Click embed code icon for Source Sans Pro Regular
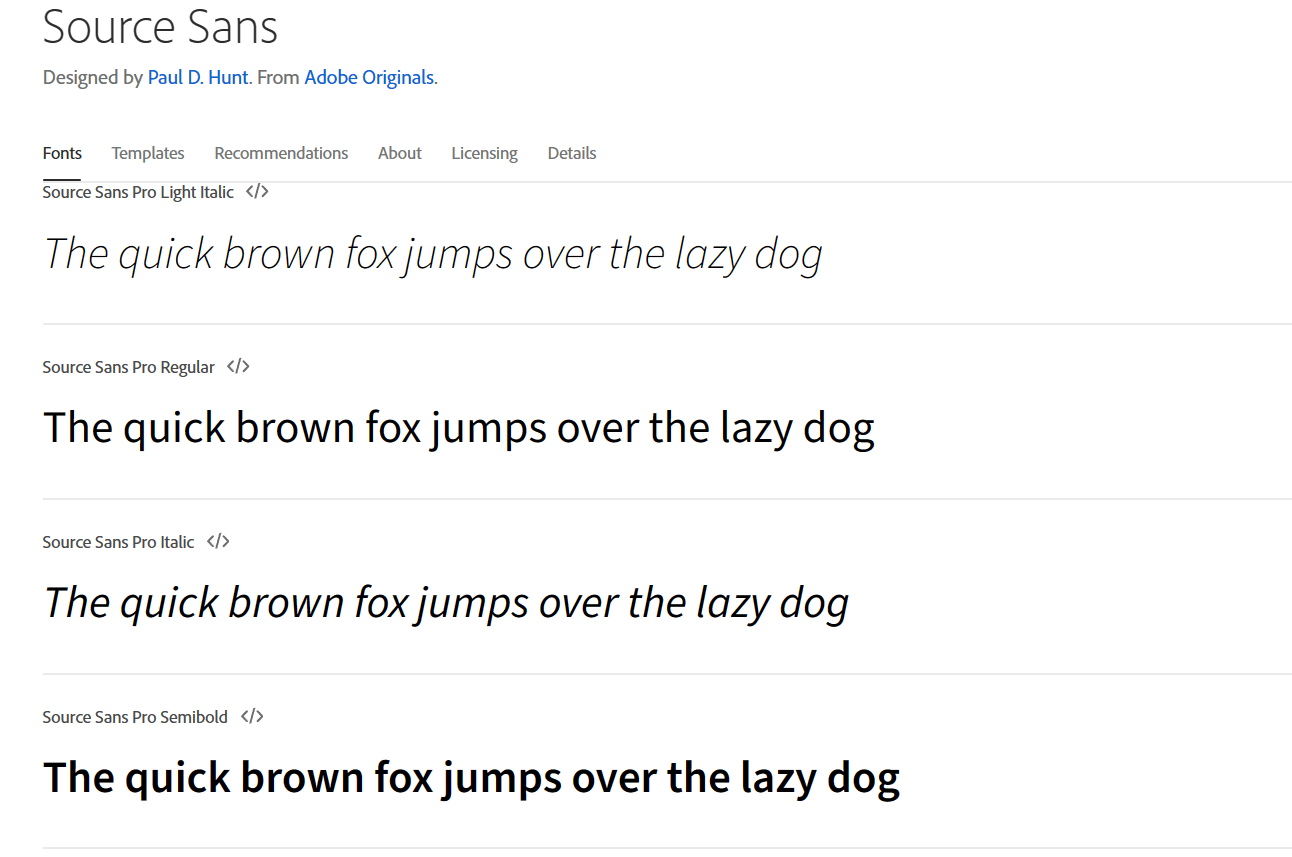The width and height of the screenshot is (1292, 857). click(238, 367)
